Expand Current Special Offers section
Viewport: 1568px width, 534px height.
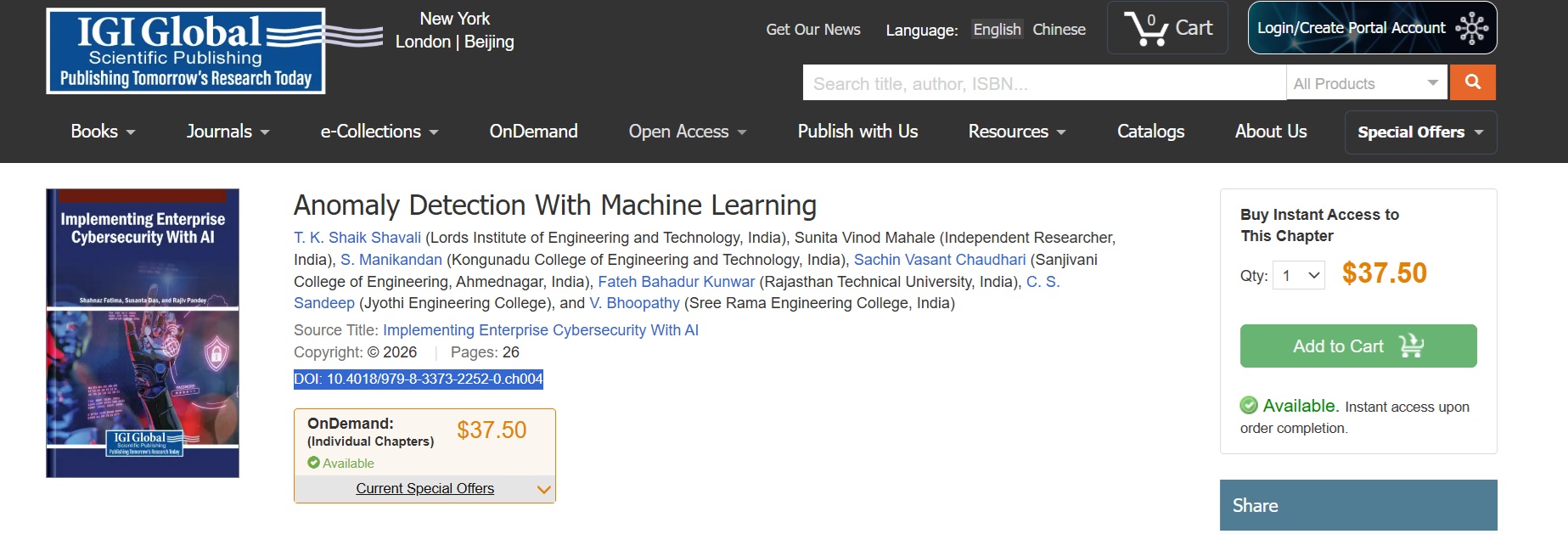pyautogui.click(x=425, y=489)
